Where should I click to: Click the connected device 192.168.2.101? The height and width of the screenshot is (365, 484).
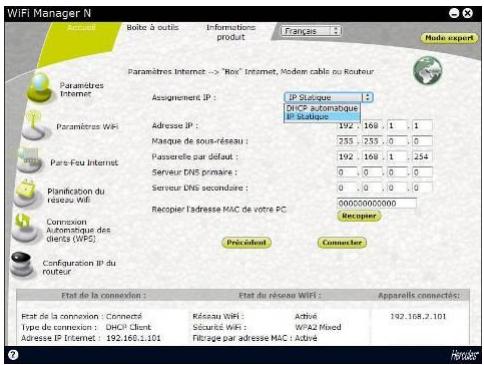click(418, 316)
